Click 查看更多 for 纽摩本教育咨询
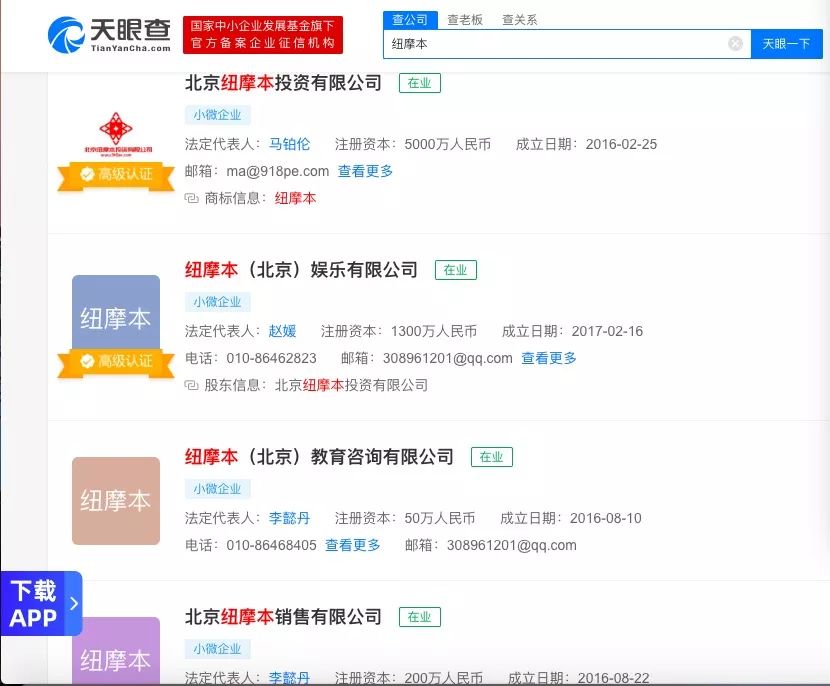This screenshot has width=830, height=686. [x=352, y=546]
